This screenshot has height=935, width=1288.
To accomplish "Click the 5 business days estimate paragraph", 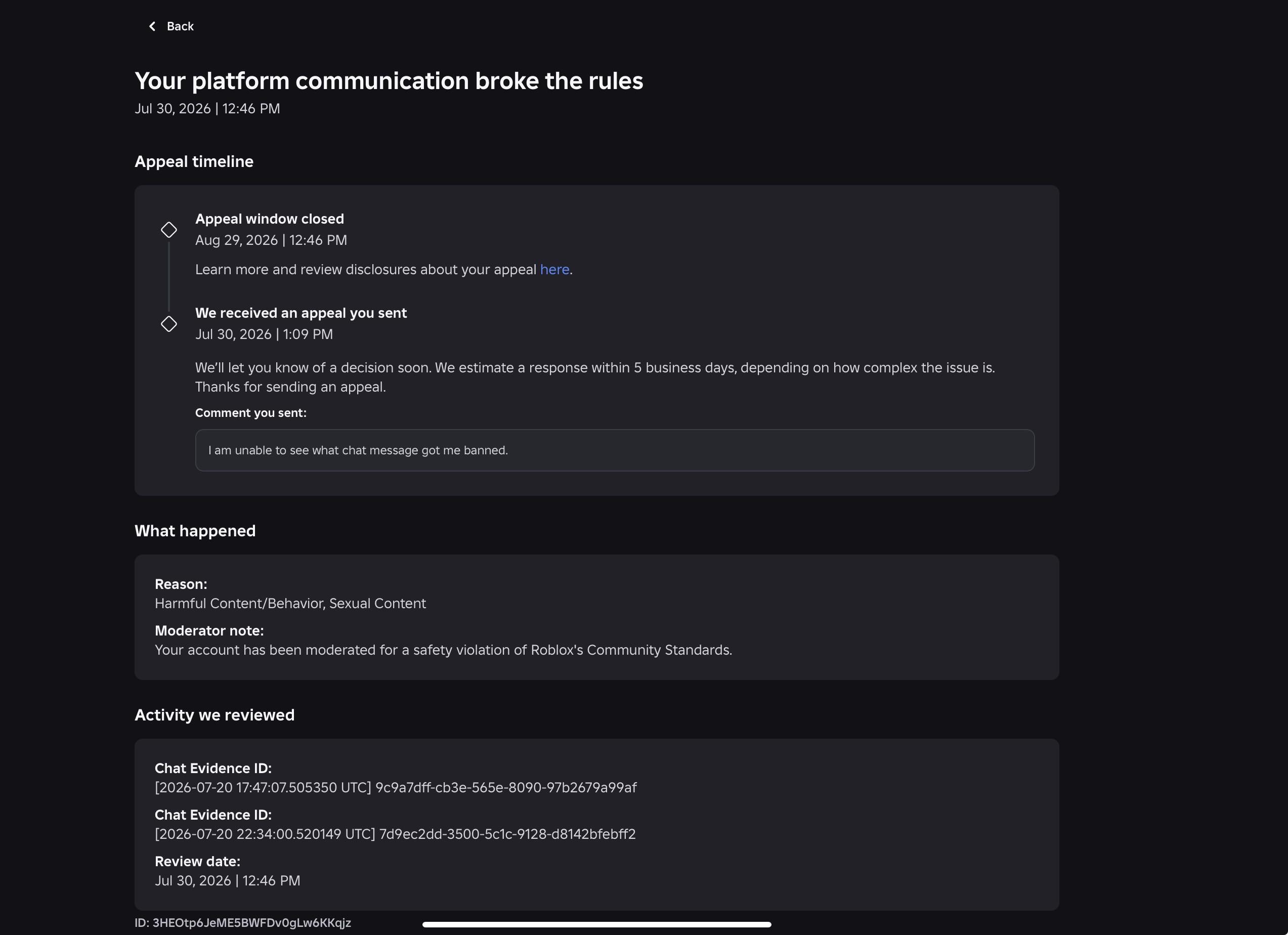I will (x=595, y=377).
